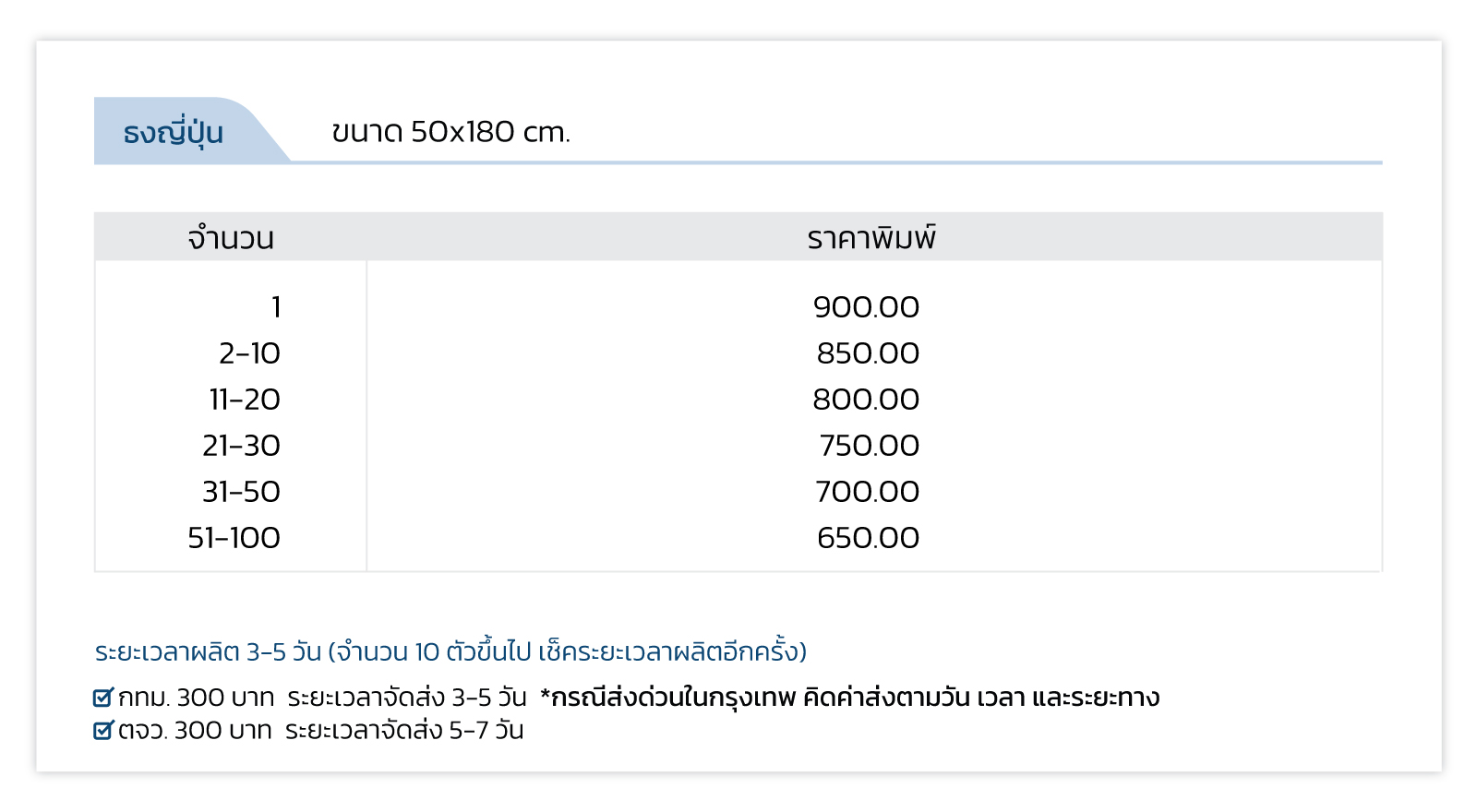Click the 900.00 price value

pyautogui.click(x=866, y=306)
